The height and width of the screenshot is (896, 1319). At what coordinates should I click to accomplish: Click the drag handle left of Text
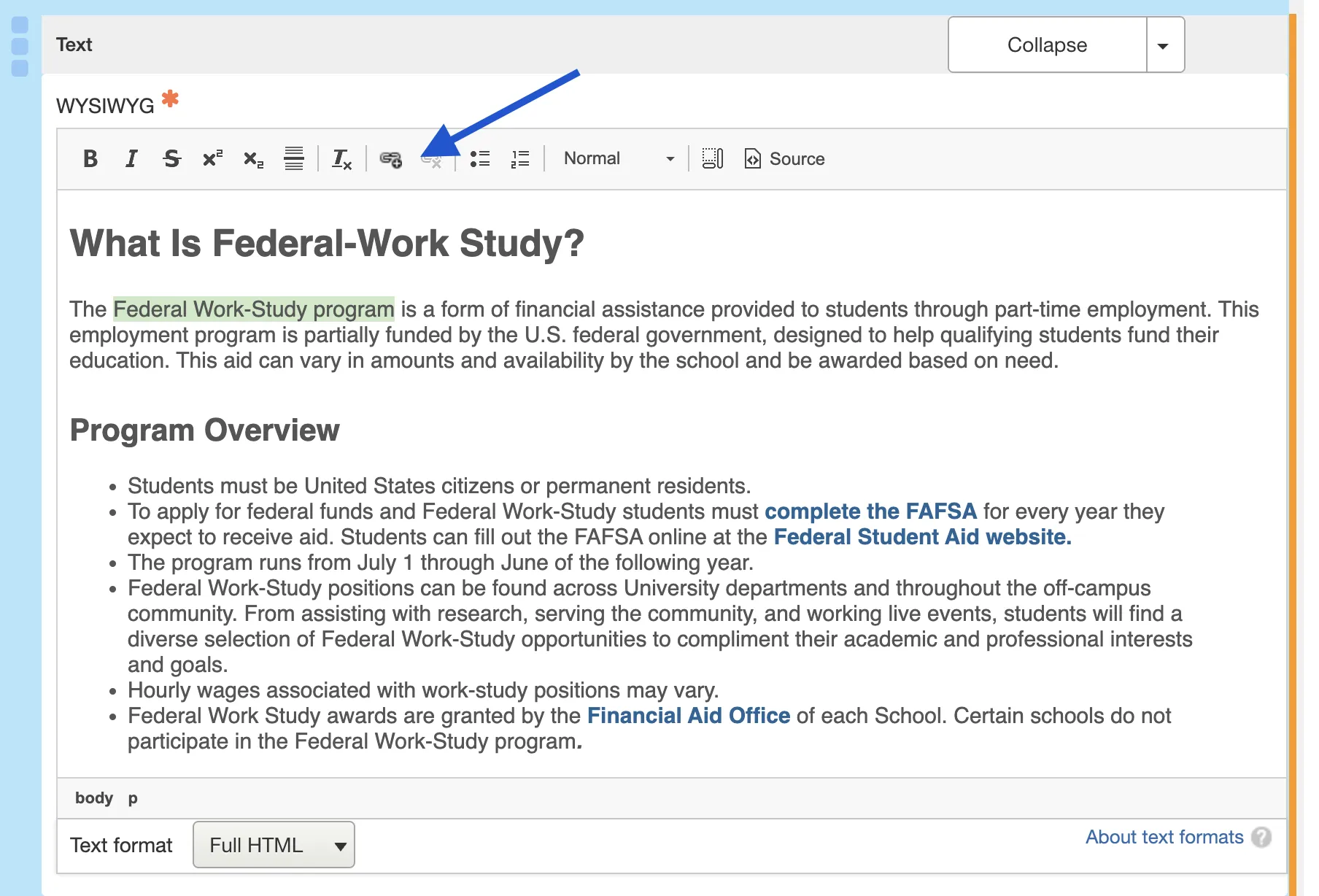pyautogui.click(x=20, y=47)
